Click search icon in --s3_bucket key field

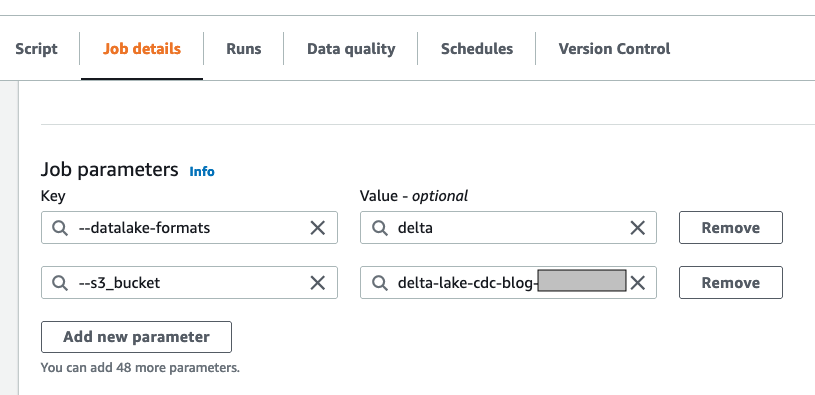[60, 283]
